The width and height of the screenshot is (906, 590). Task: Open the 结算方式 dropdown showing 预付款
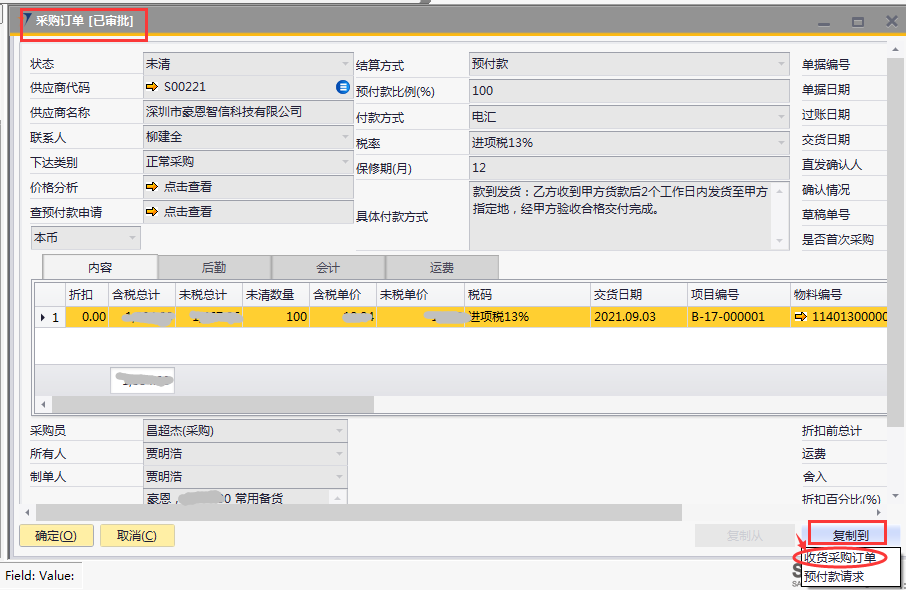pos(781,64)
